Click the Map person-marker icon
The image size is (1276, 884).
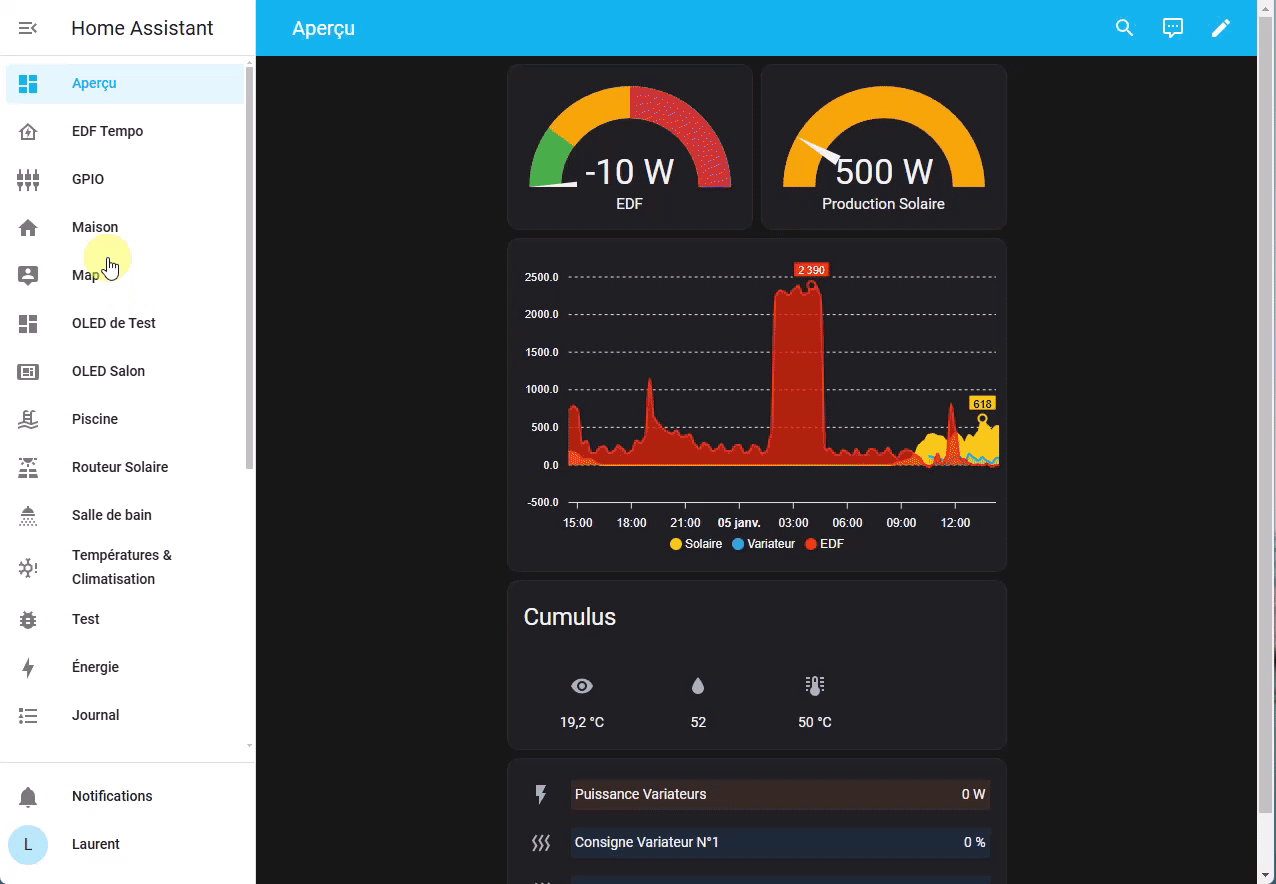coord(28,276)
